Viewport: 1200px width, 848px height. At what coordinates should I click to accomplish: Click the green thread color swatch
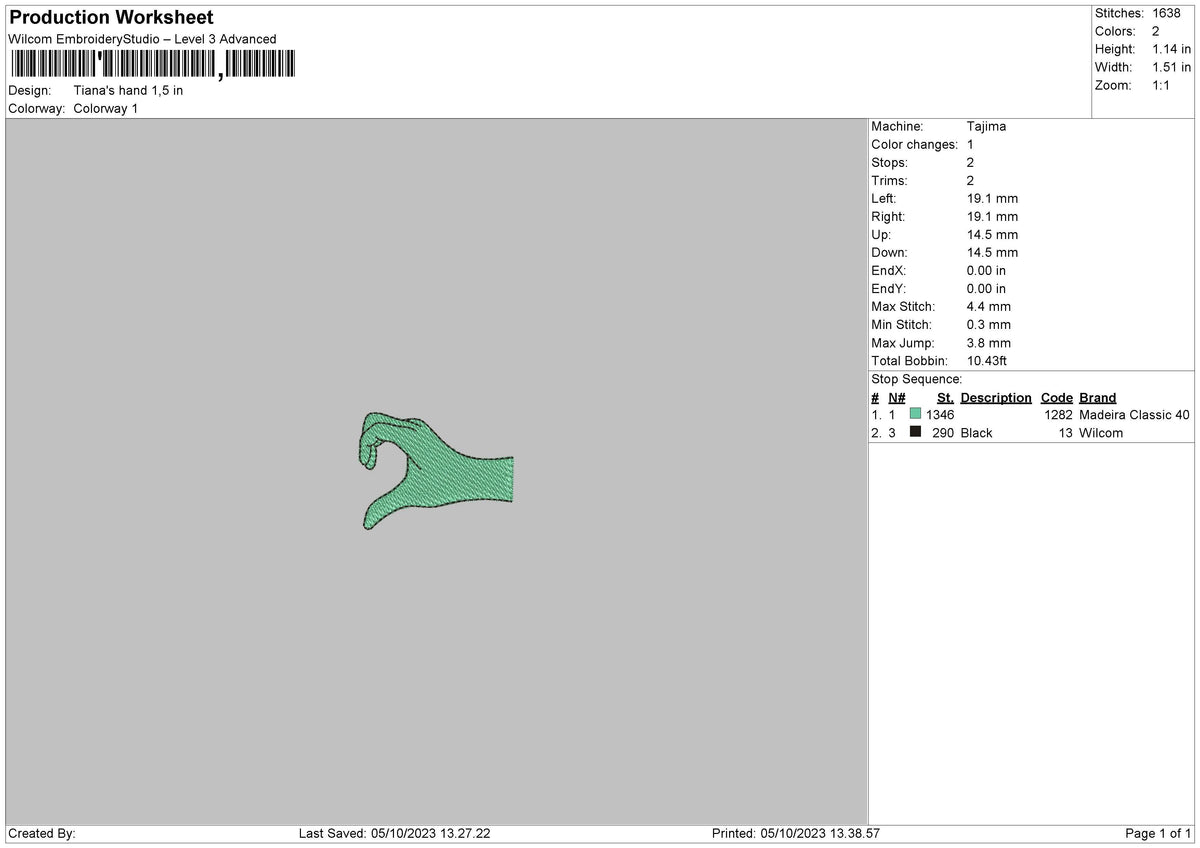[915, 414]
